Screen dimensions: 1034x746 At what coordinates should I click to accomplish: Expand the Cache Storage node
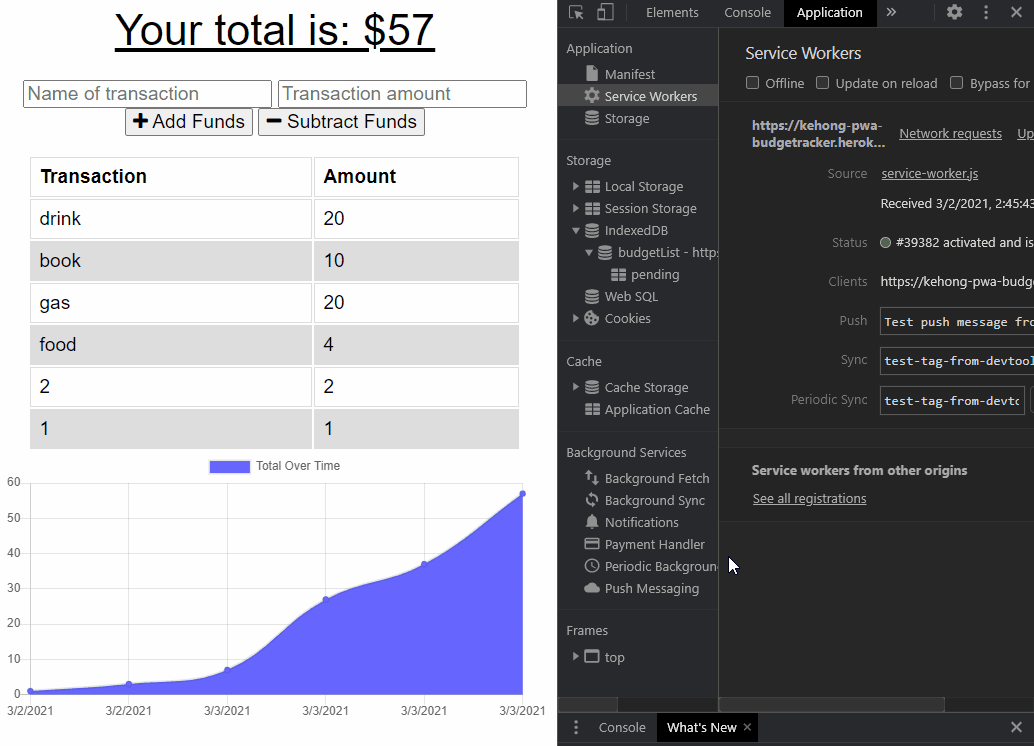[x=575, y=387]
